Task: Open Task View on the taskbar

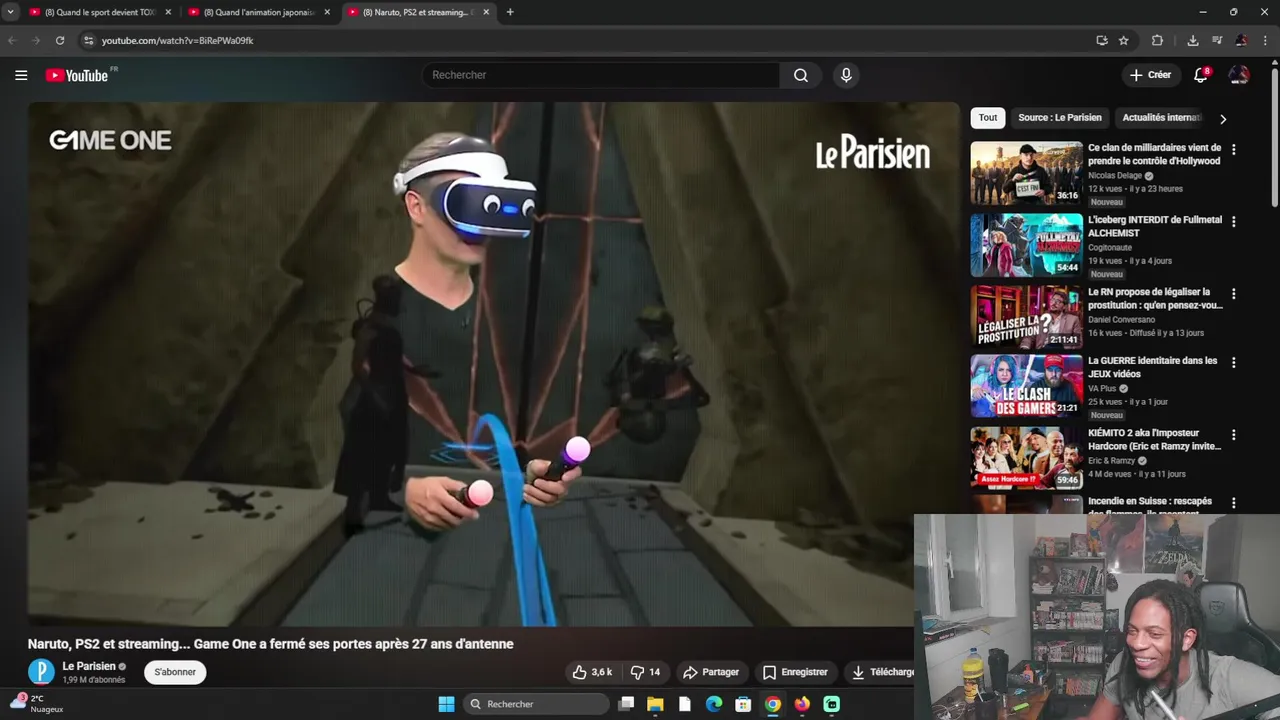Action: [x=626, y=704]
